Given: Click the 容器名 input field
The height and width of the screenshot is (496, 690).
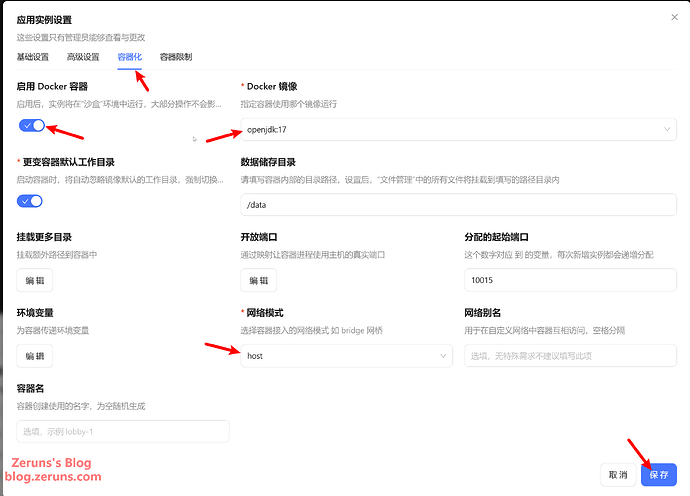Looking at the screenshot, I should [123, 431].
